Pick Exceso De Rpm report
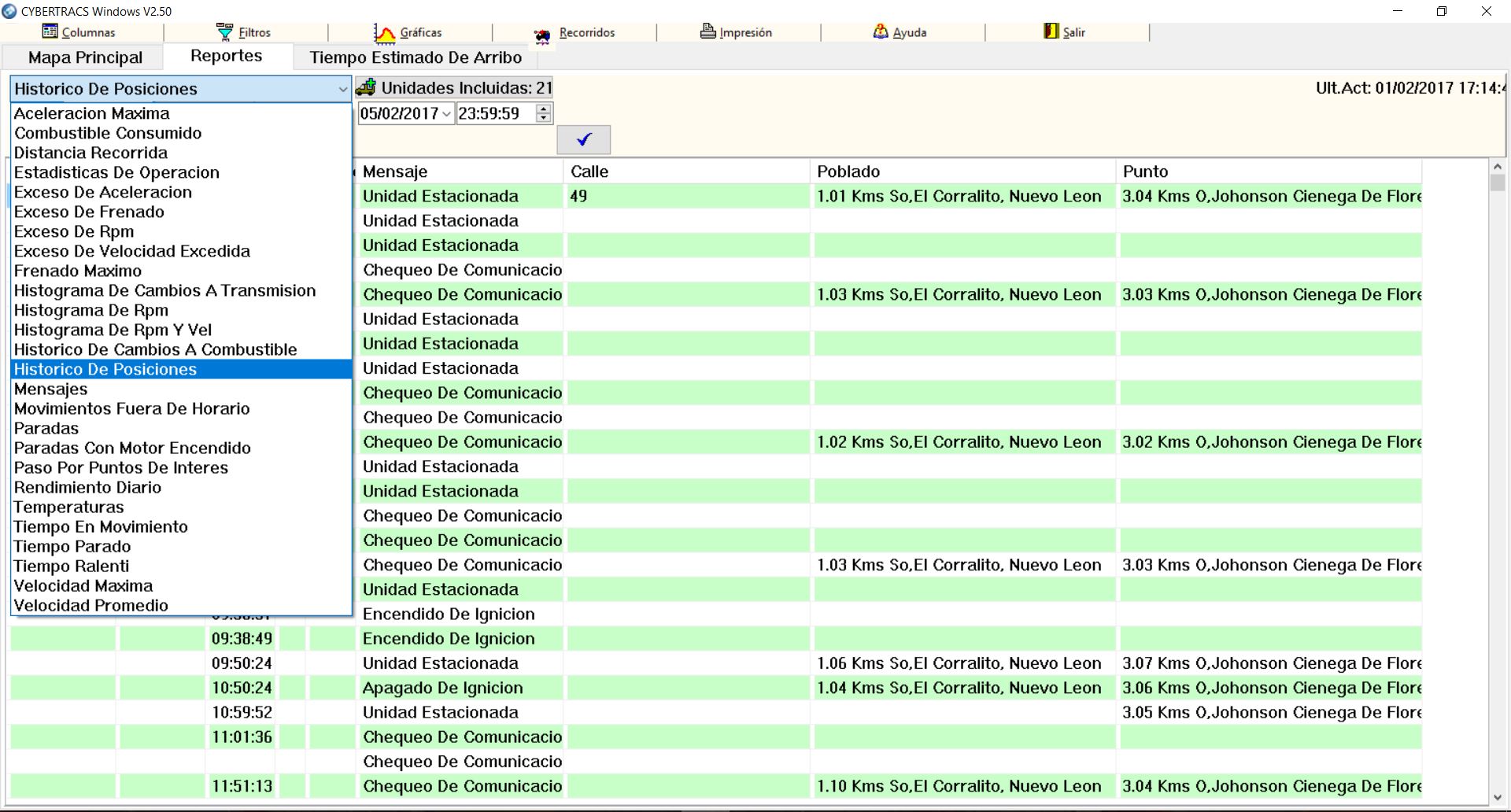Viewport: 1511px width, 812px height. (181, 231)
